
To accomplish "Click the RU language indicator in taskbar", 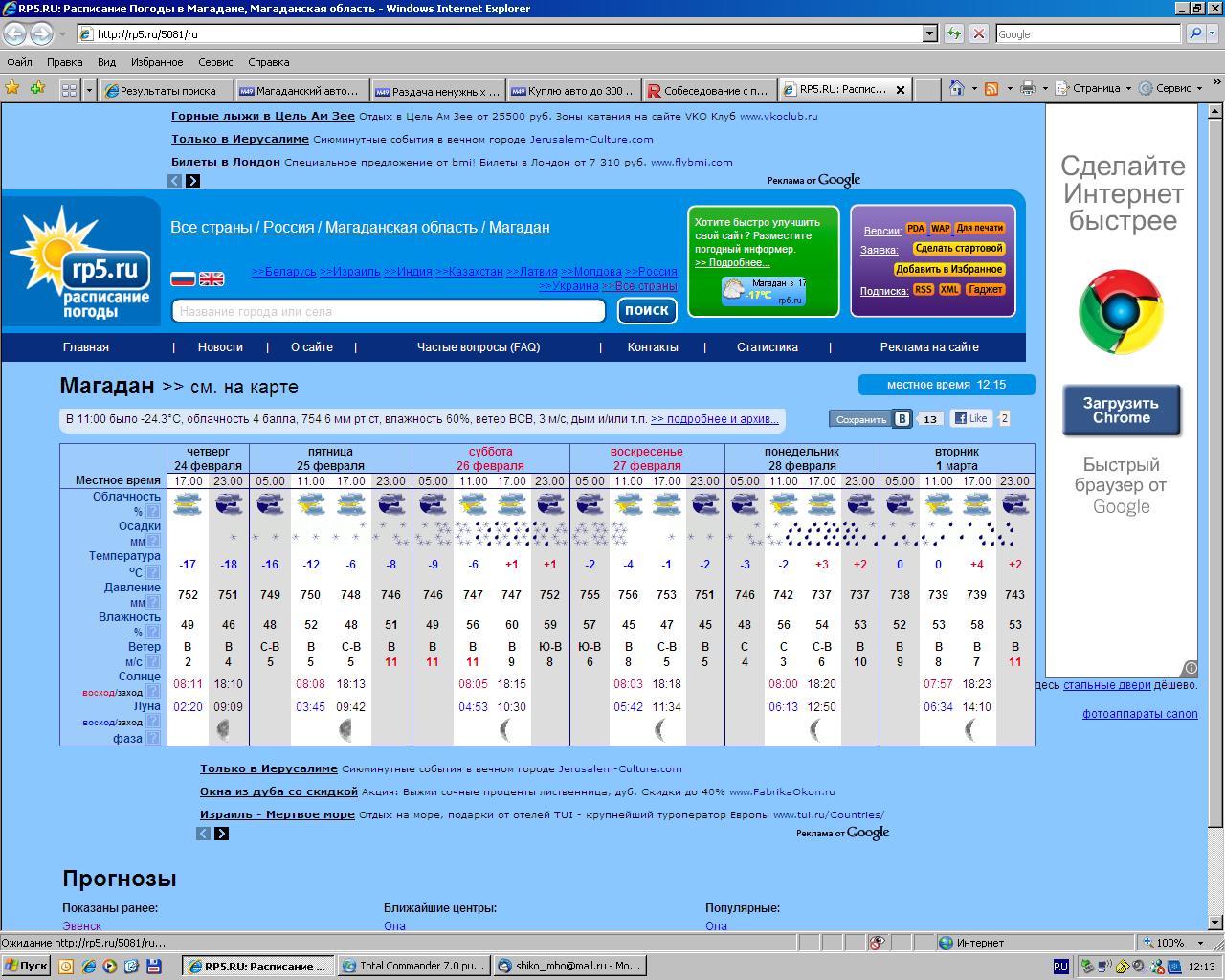I will (x=1060, y=967).
